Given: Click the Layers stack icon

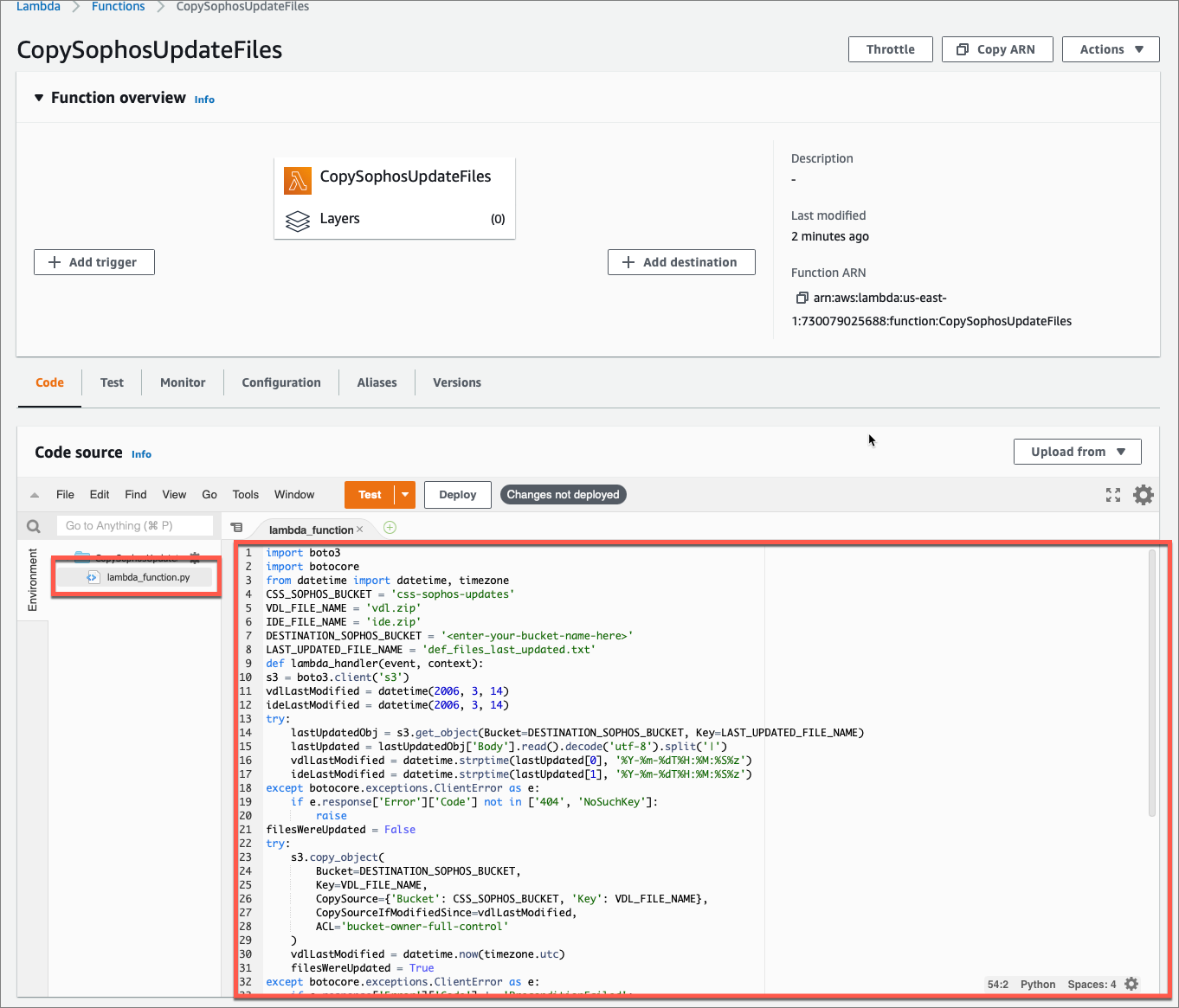Looking at the screenshot, I should click(298, 222).
